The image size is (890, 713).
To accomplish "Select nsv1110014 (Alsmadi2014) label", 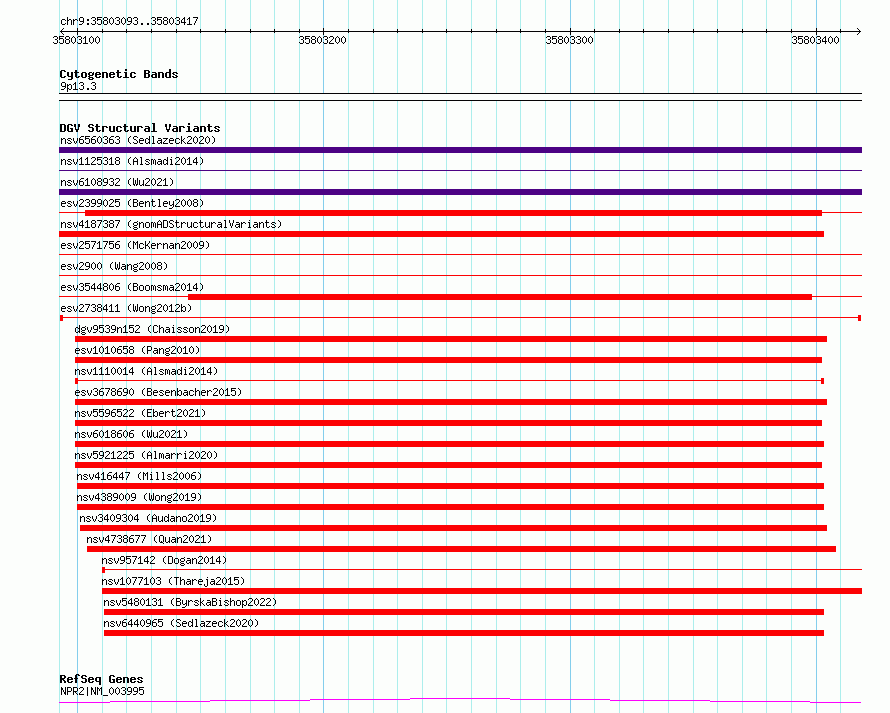I will pos(146,371).
